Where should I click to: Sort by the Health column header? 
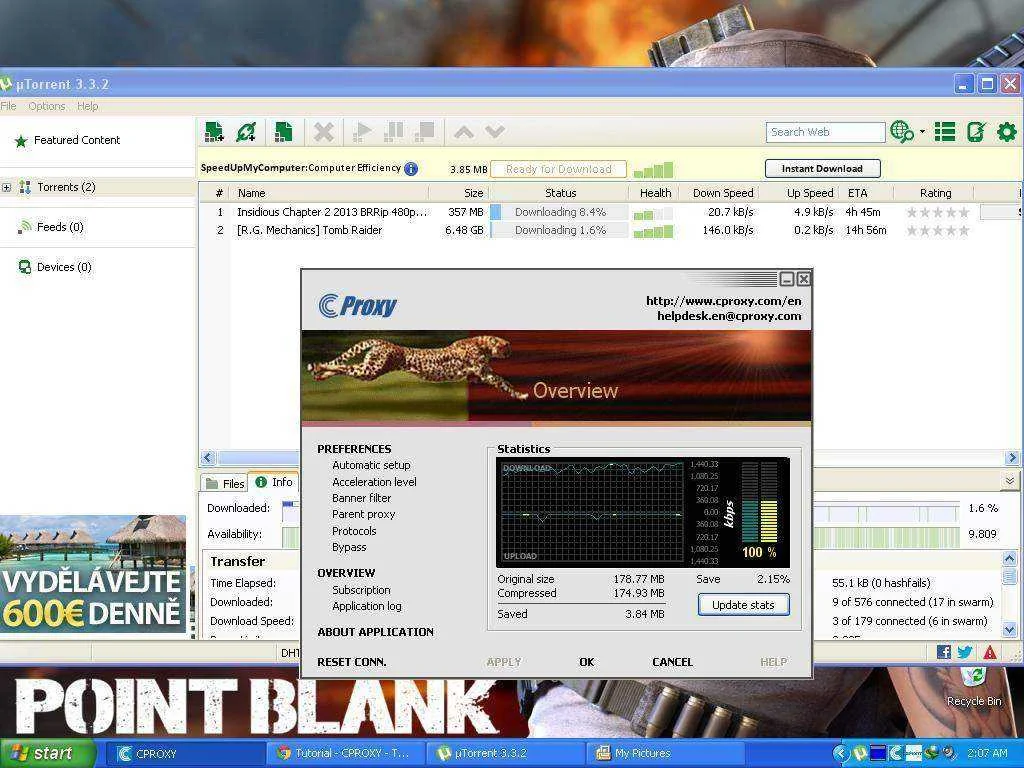[x=655, y=193]
